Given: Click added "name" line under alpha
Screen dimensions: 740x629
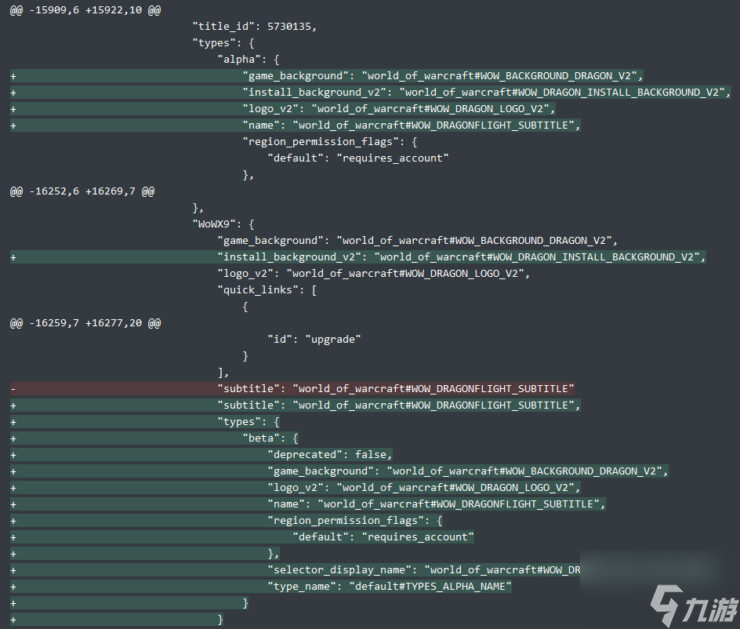Looking at the screenshot, I should [x=295, y=126].
